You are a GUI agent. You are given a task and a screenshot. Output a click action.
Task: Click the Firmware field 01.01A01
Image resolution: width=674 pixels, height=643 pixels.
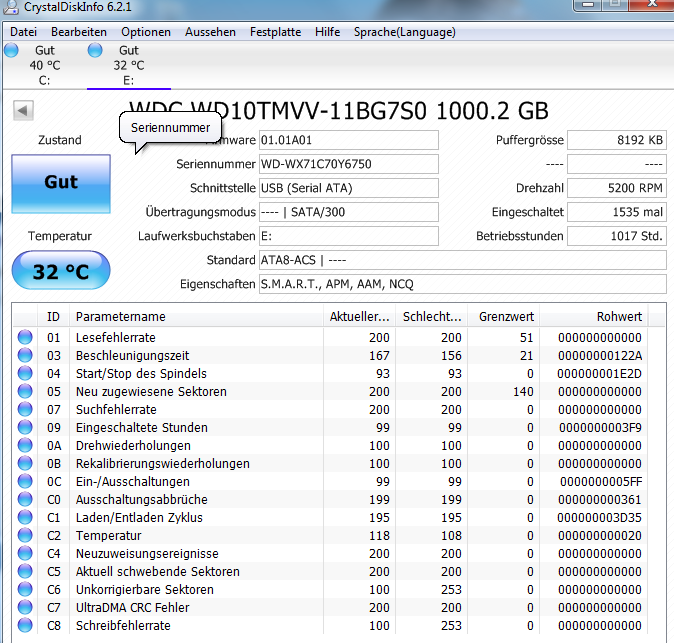(x=349, y=140)
